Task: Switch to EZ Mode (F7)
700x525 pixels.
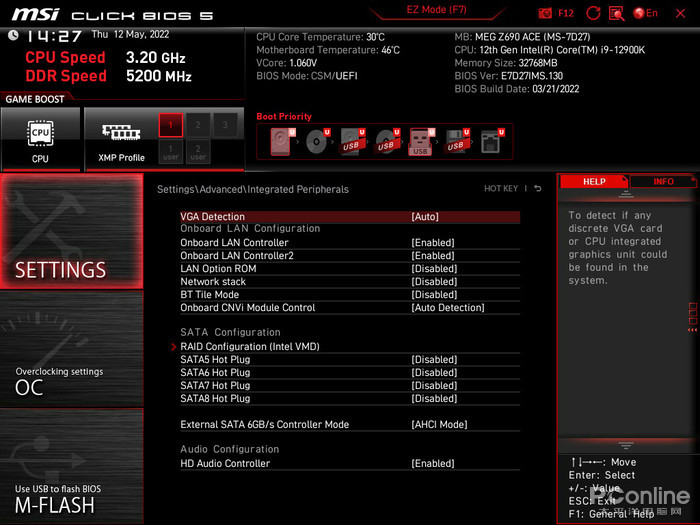Action: pyautogui.click(x=436, y=10)
